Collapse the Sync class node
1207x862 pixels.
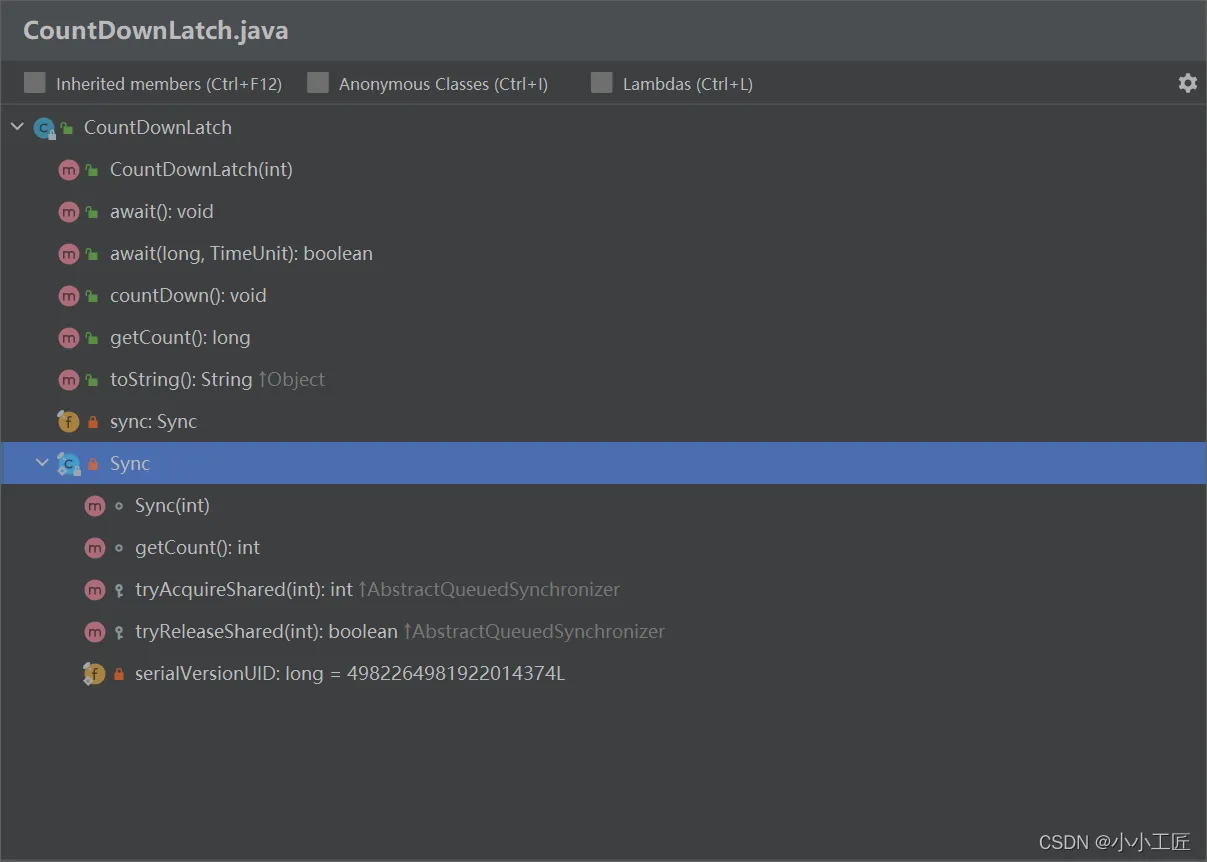pos(42,463)
